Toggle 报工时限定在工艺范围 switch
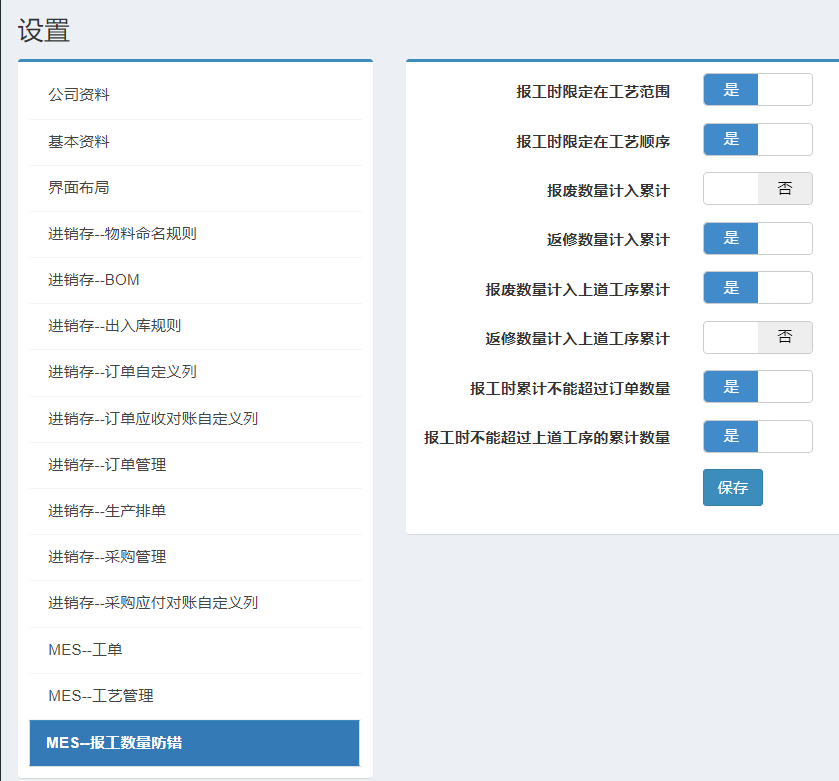This screenshot has width=839, height=781. (x=757, y=90)
